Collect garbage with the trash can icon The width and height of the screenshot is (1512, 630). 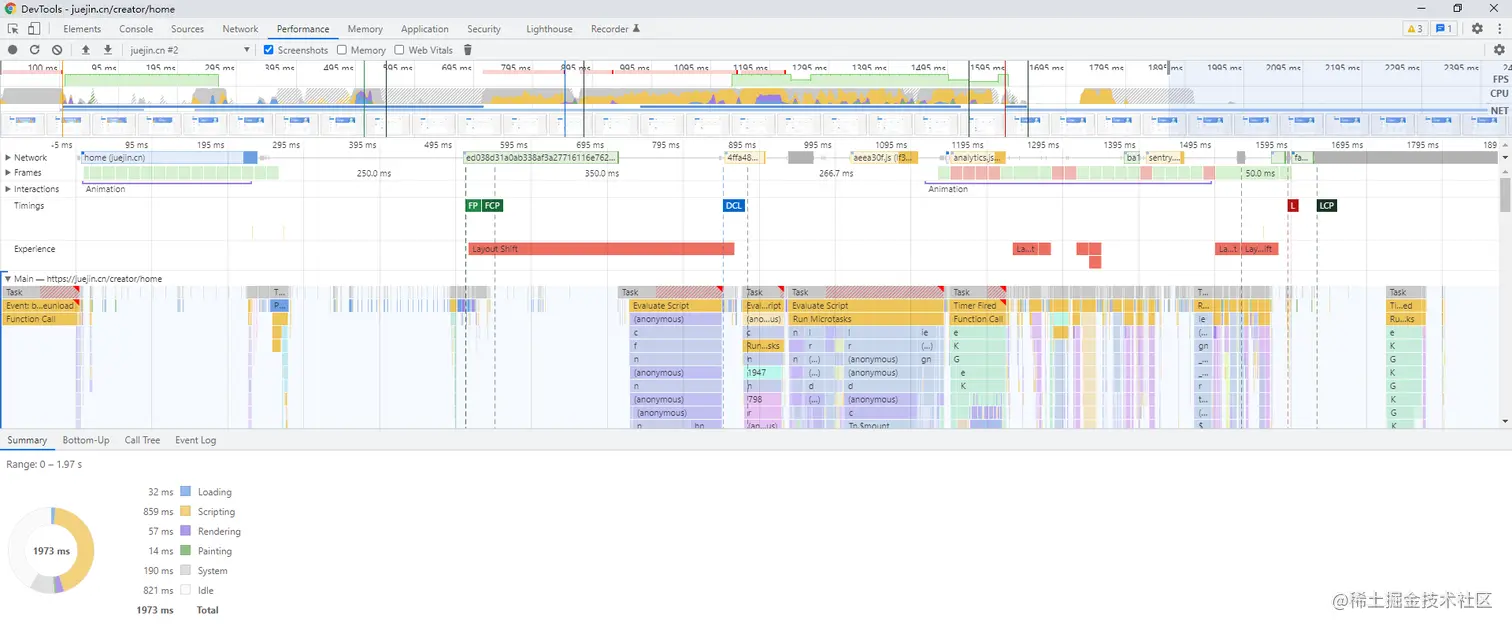click(467, 49)
